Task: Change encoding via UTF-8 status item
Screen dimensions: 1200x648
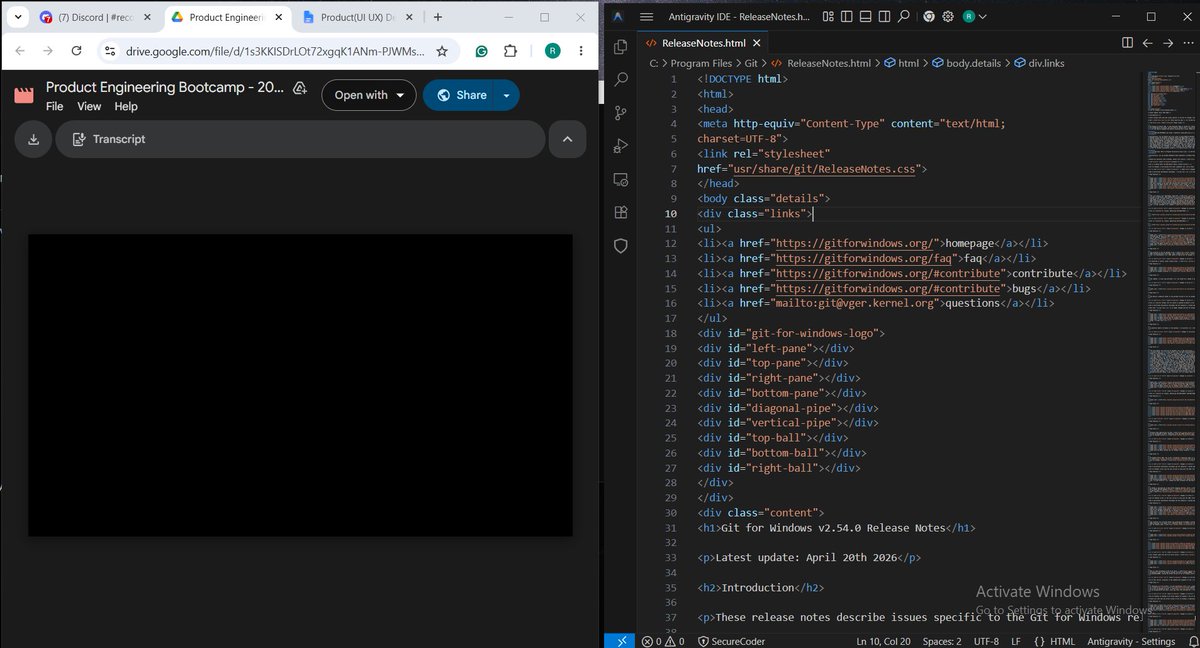Action: [x=986, y=641]
